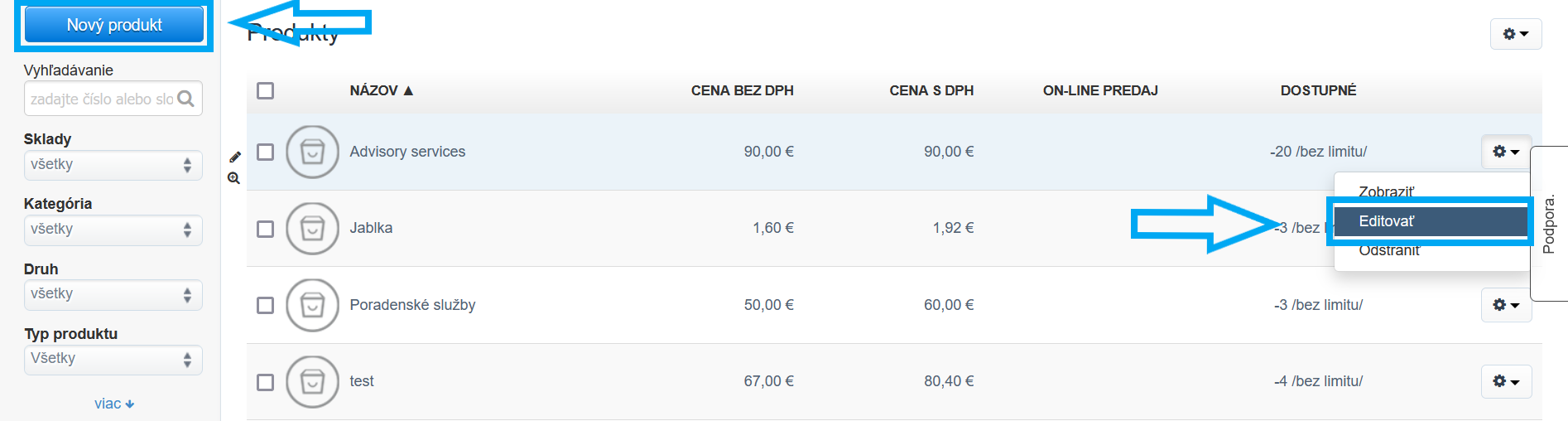Check the Jablka product checkbox
The image size is (1568, 421).
(265, 229)
